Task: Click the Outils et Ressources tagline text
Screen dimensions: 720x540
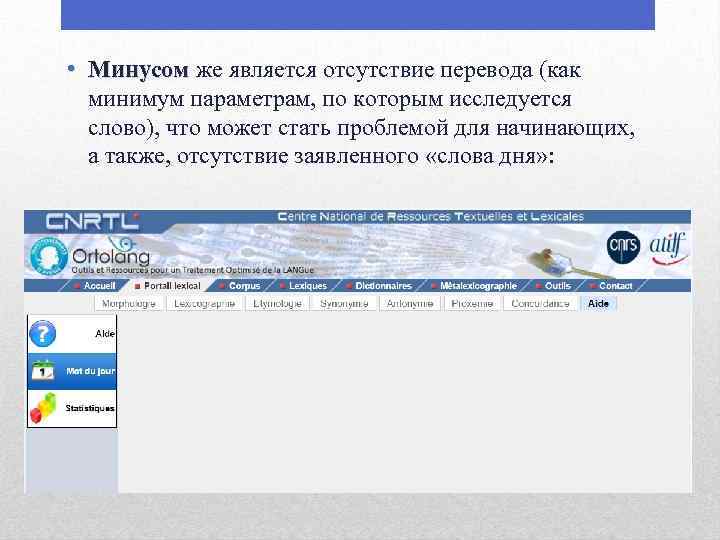Action: tap(193, 270)
